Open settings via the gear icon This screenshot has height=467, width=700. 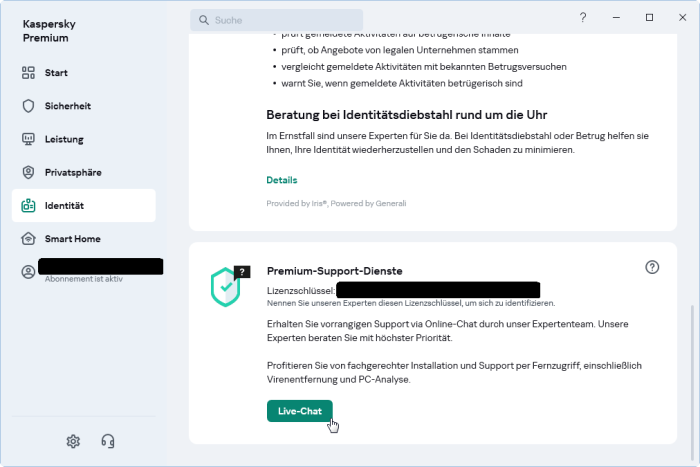point(73,441)
